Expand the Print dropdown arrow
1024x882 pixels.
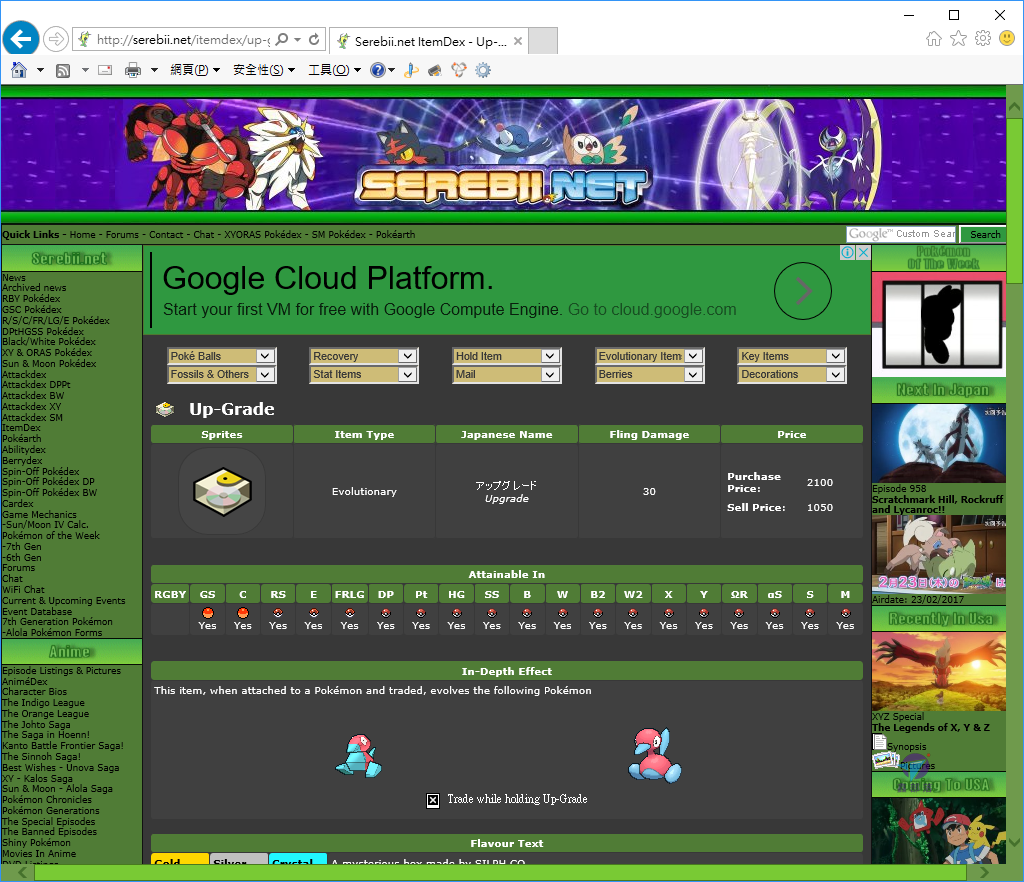[154, 70]
